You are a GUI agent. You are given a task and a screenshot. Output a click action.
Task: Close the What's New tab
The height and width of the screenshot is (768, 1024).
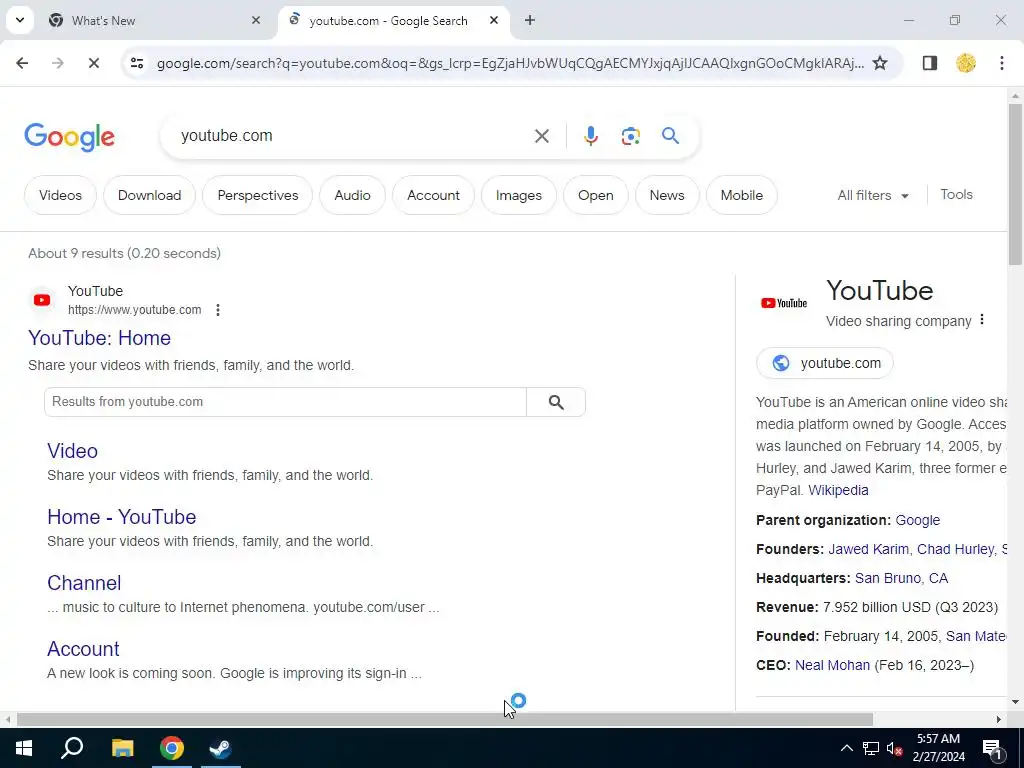coord(256,20)
